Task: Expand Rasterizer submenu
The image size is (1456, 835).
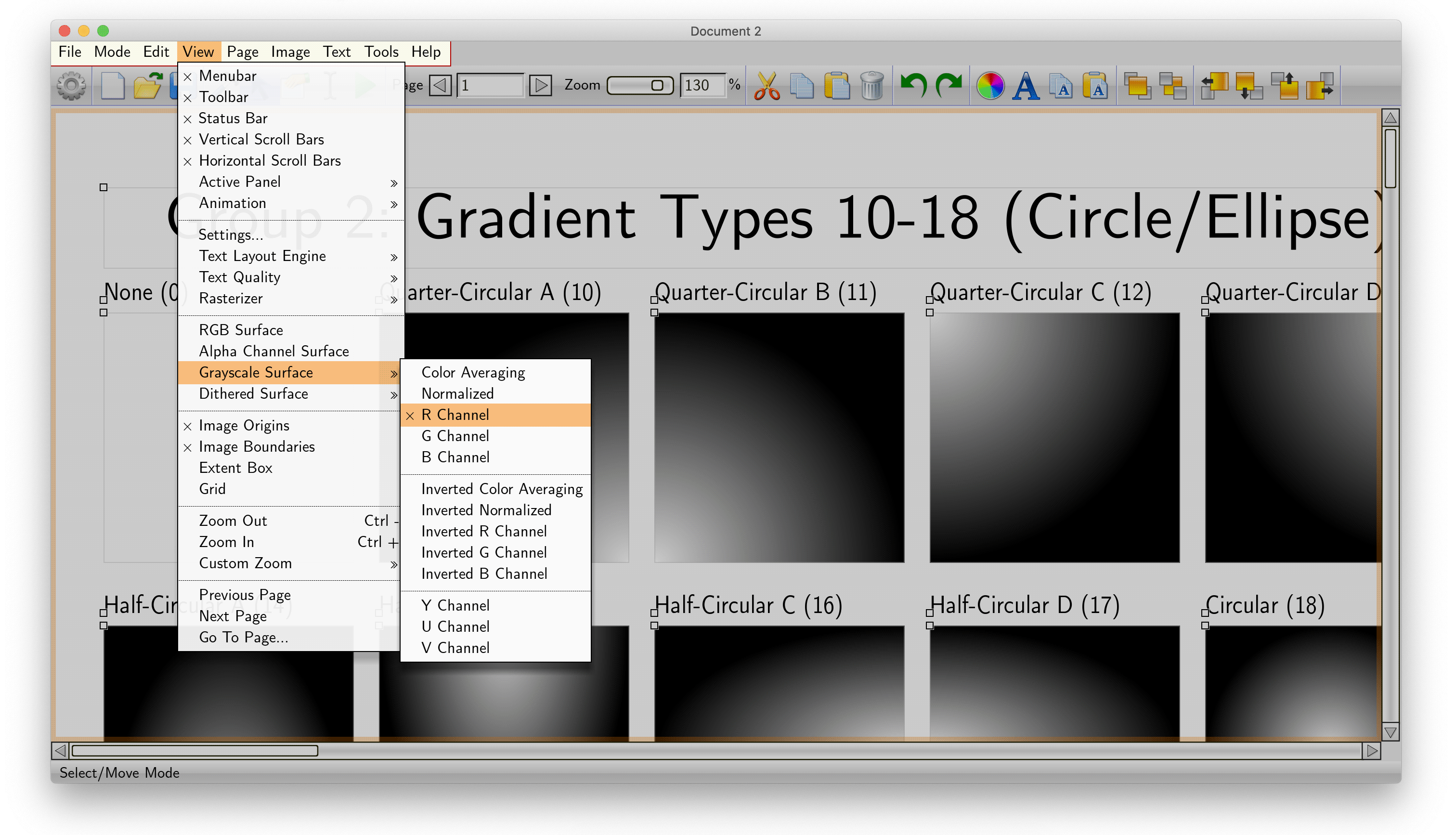Action: click(291, 298)
